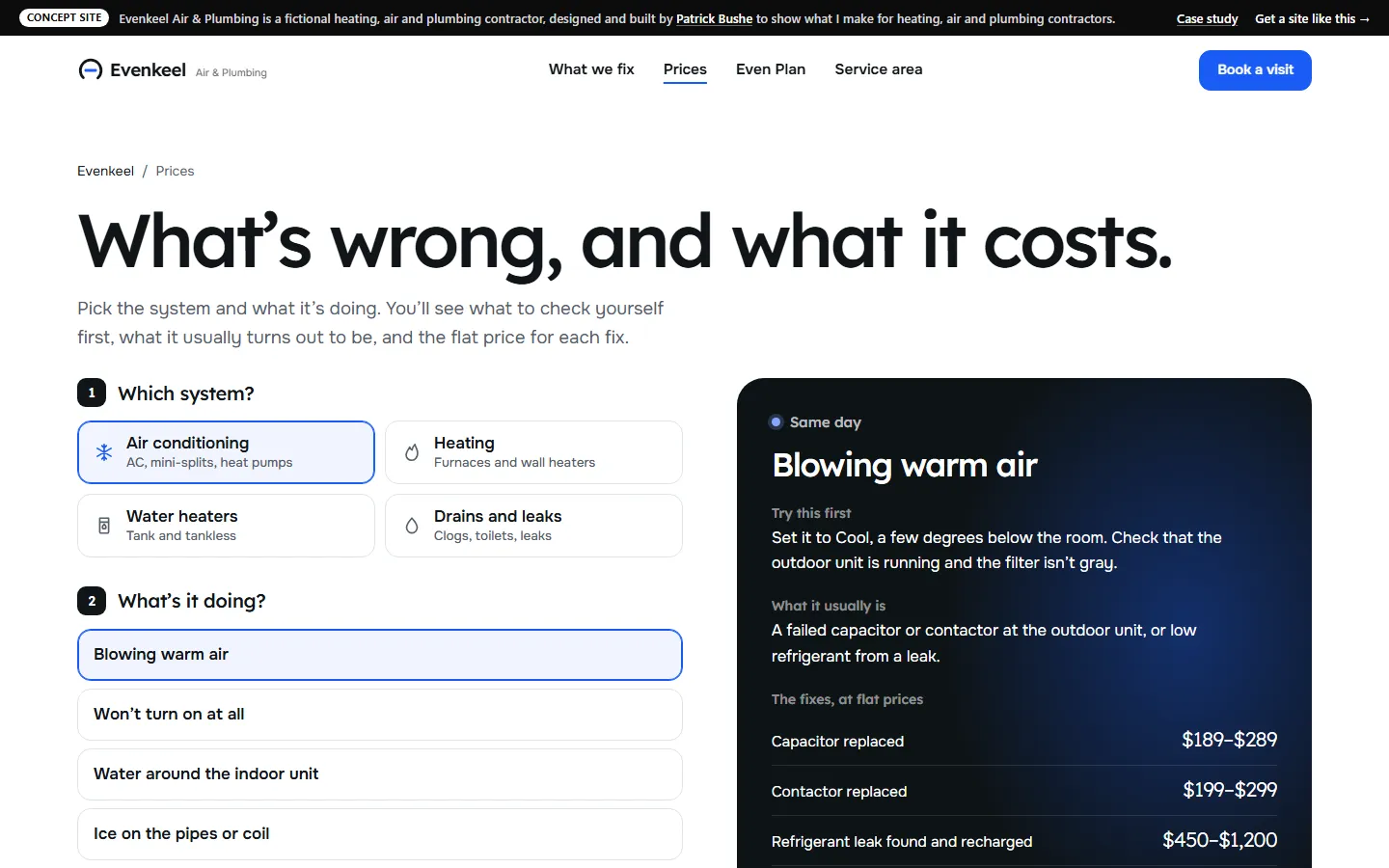Click the Try this first label
1389x868 pixels.
pos(811,513)
